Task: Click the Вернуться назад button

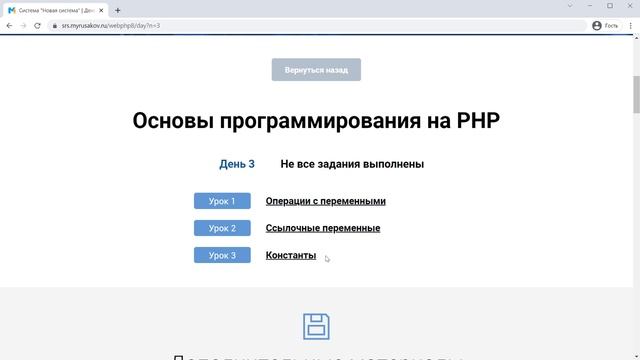Action: (316, 70)
